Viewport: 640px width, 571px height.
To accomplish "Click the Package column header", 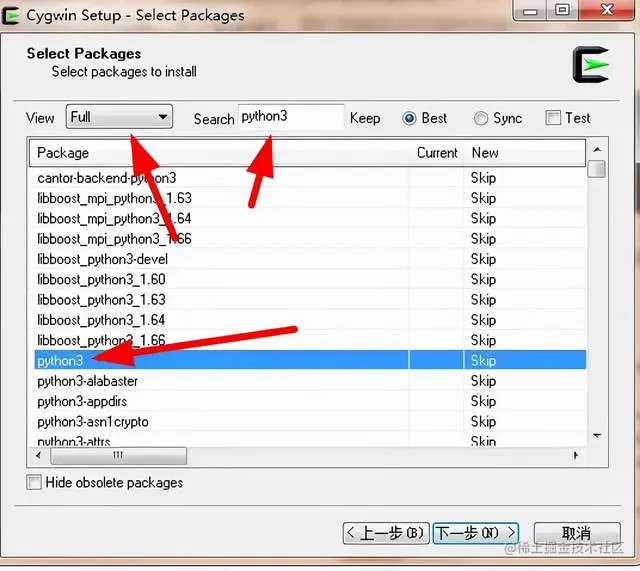I will coord(219,153).
